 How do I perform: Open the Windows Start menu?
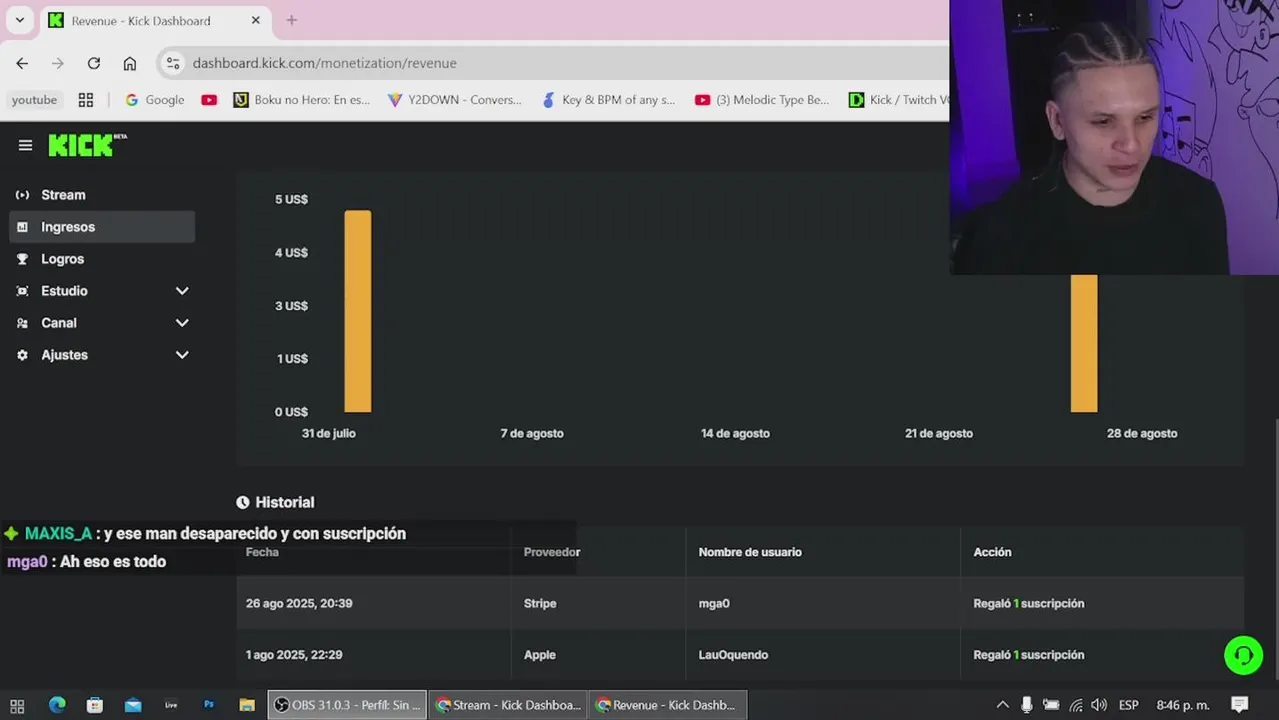[x=17, y=705]
